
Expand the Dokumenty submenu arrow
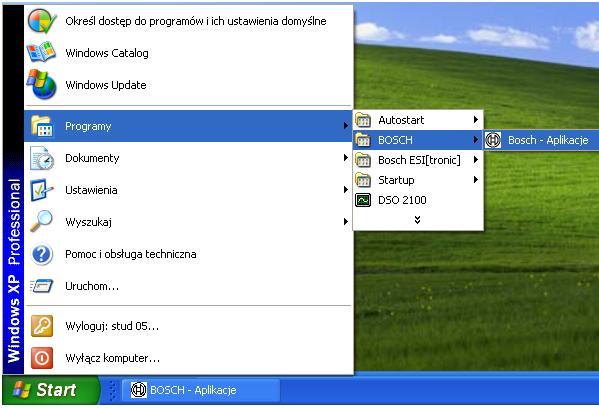coord(345,157)
